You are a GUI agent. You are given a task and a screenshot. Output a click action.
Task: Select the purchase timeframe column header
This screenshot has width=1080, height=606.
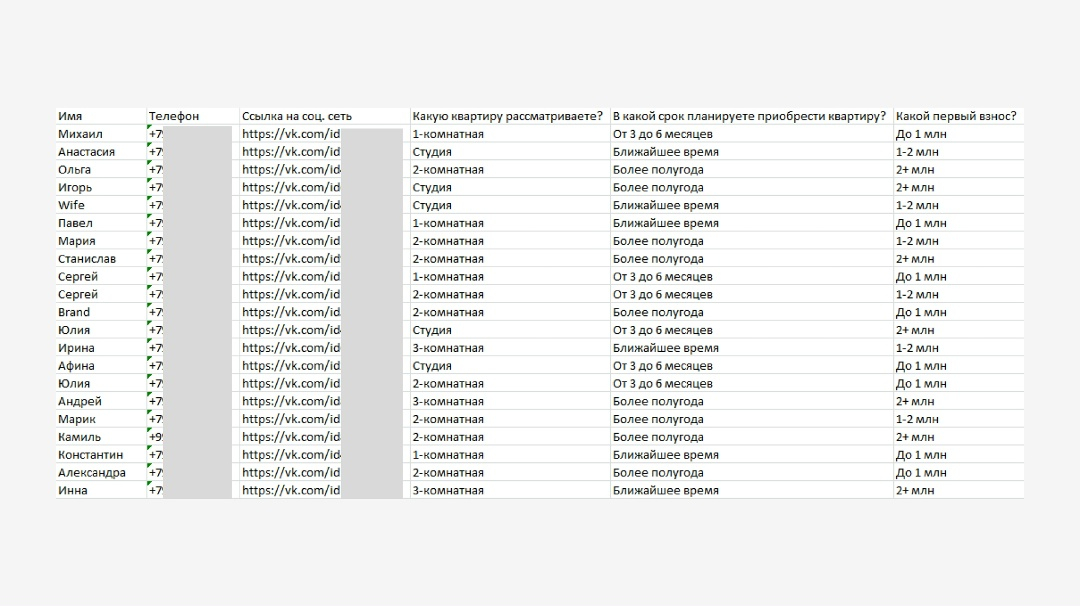pyautogui.click(x=749, y=116)
